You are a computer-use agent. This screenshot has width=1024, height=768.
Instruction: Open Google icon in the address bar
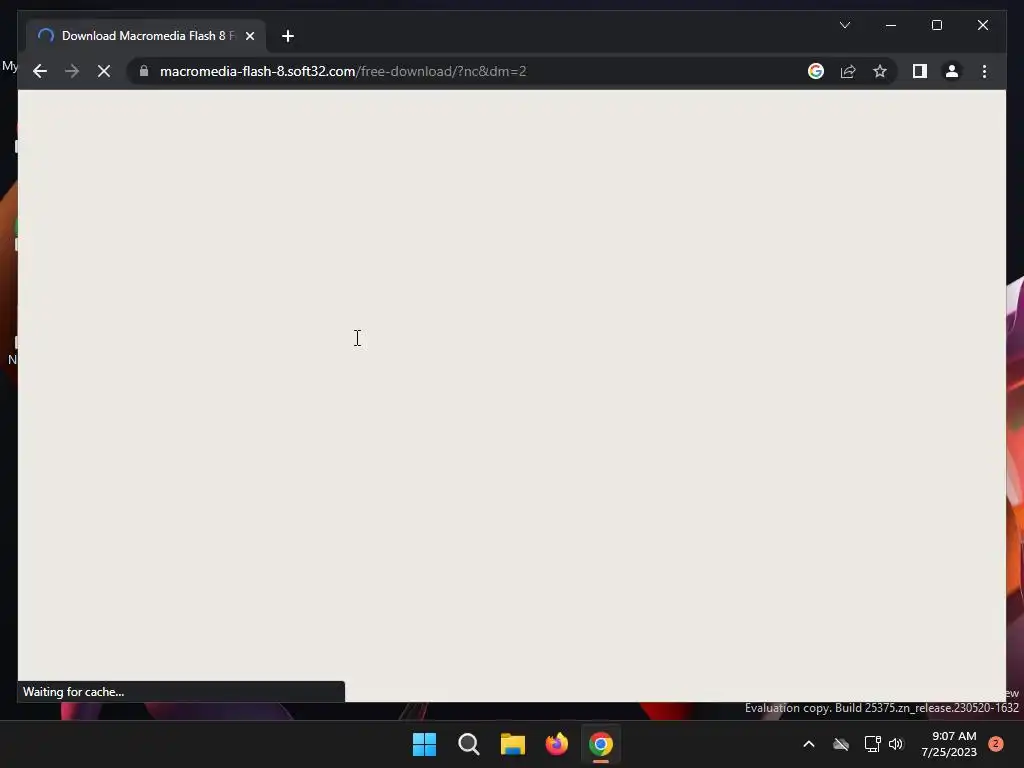[816, 71]
